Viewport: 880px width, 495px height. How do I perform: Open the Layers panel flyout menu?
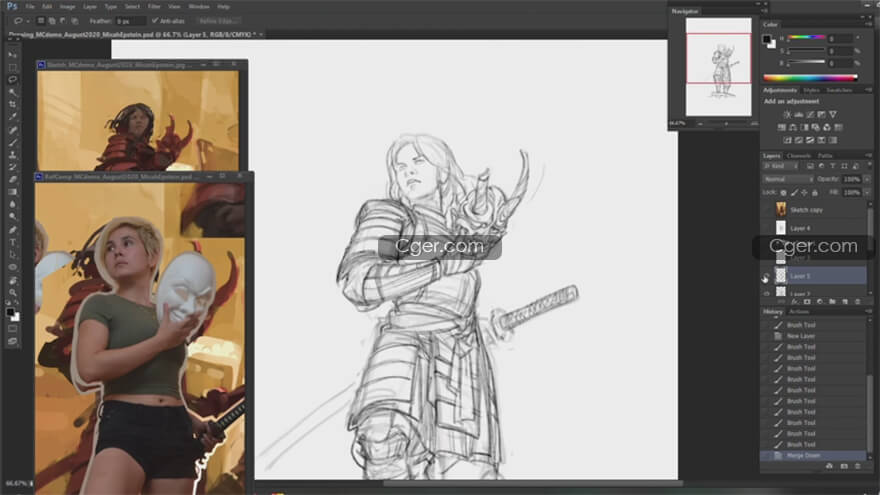click(869, 155)
